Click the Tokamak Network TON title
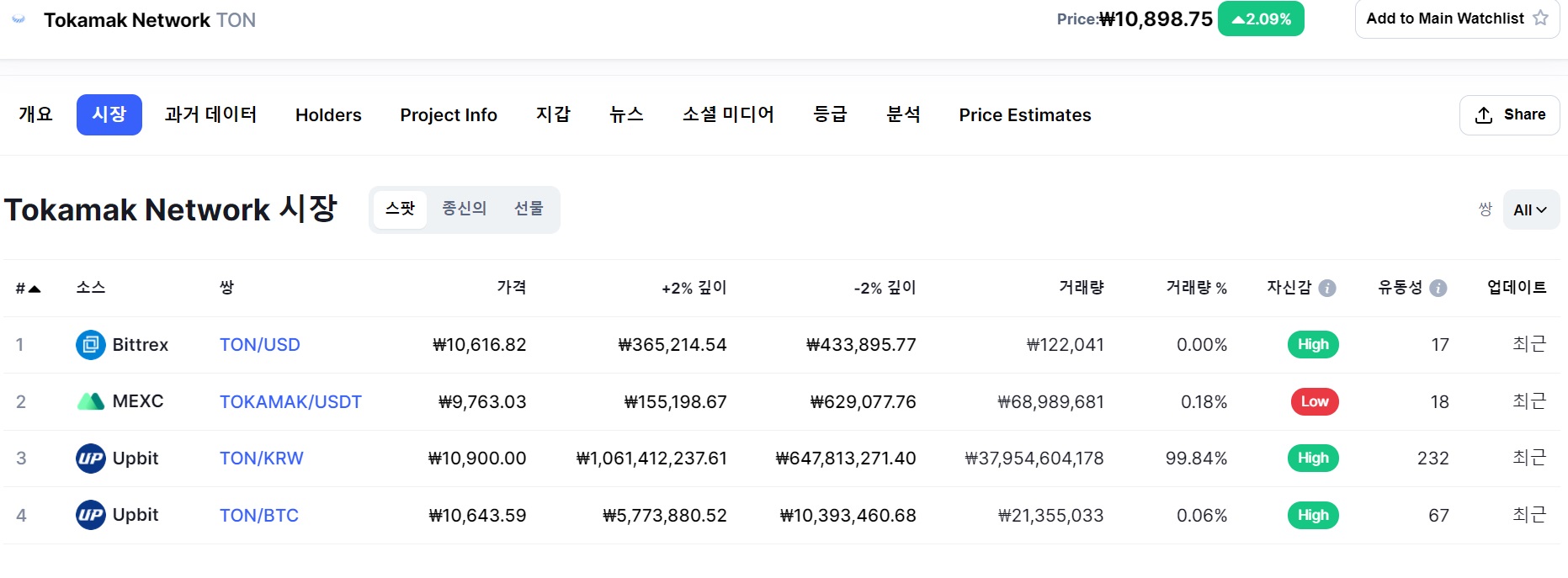 (x=150, y=20)
